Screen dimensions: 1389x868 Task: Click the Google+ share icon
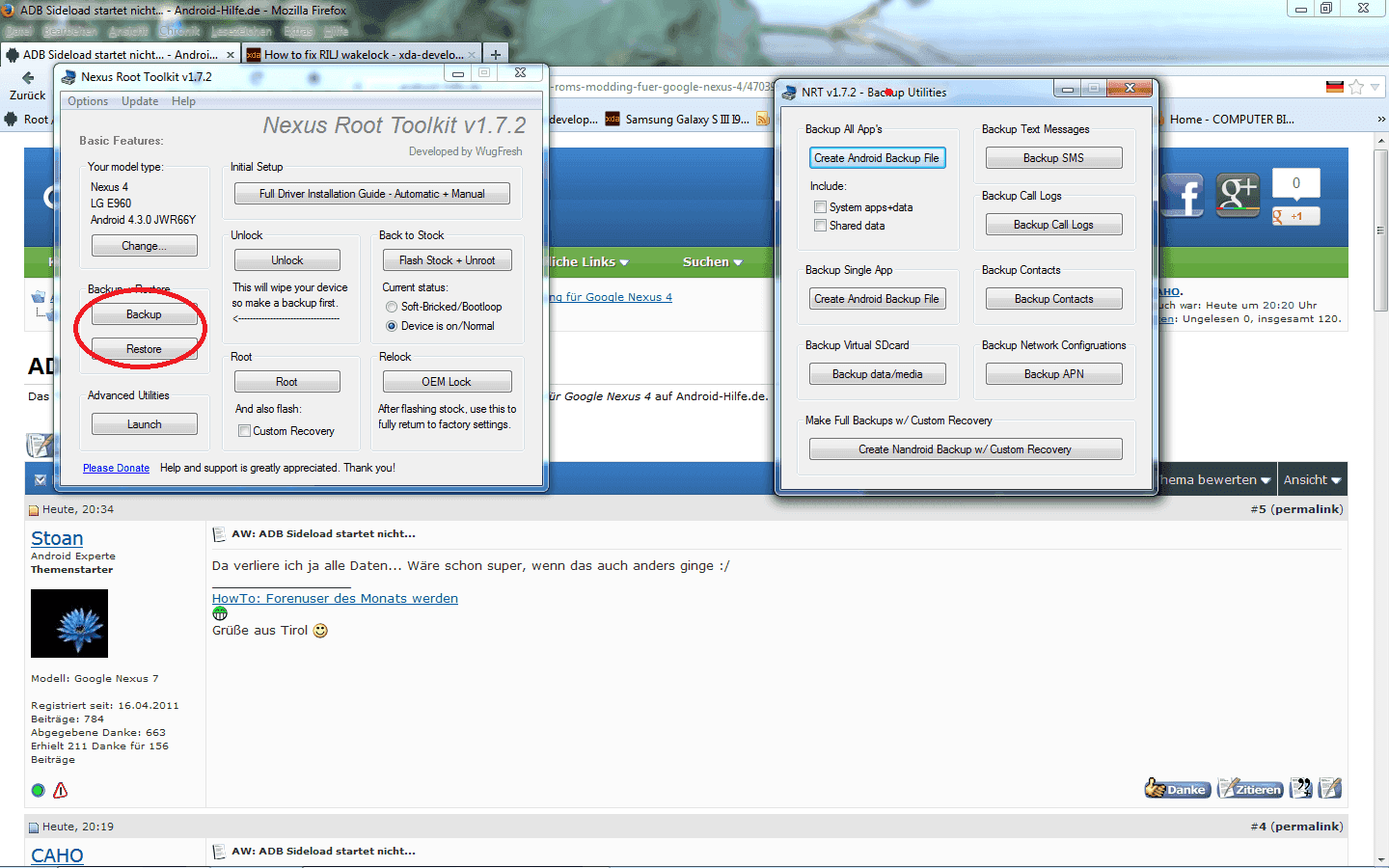pos(1239,196)
